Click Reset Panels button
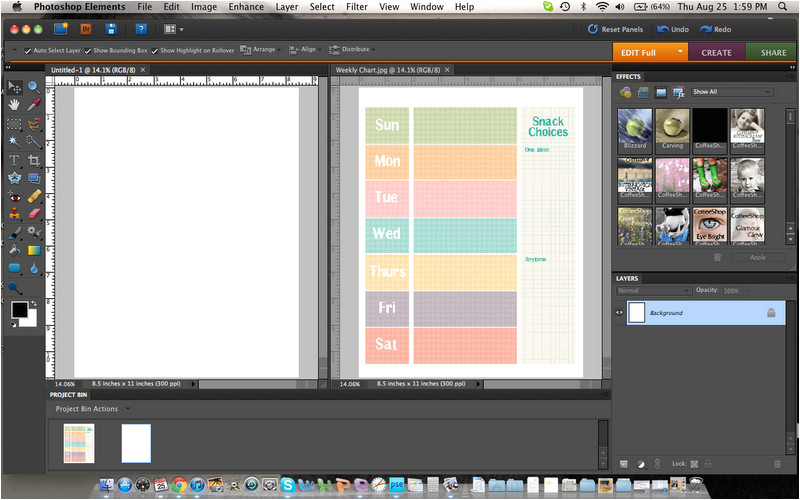The width and height of the screenshot is (800, 500). [615, 29]
